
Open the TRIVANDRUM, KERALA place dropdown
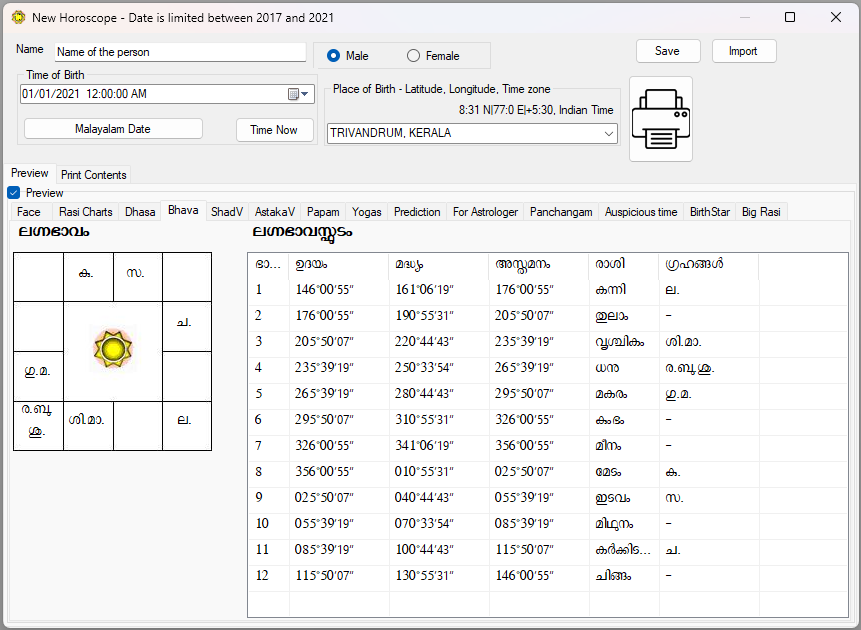608,132
